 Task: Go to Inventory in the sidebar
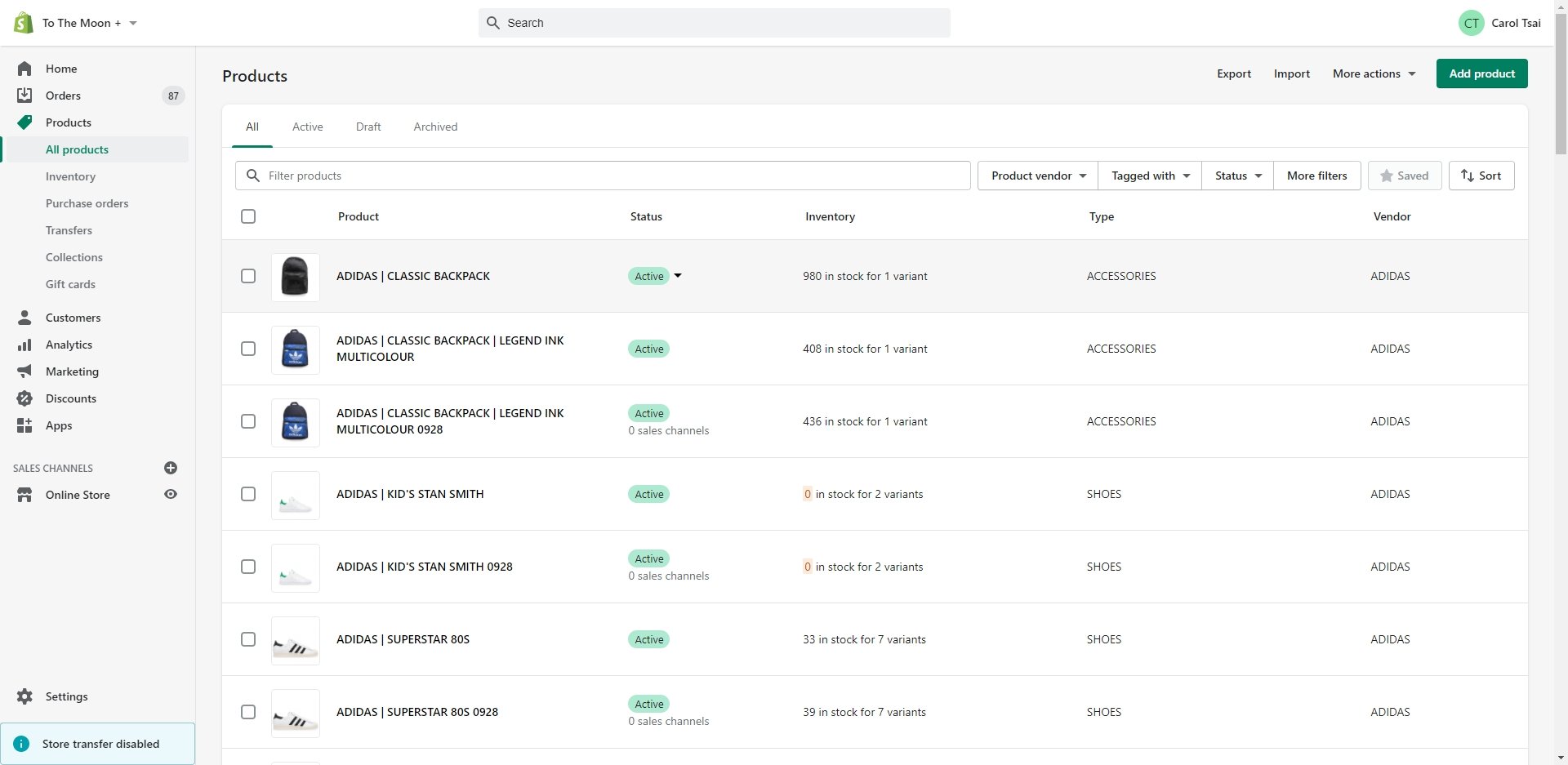click(70, 176)
